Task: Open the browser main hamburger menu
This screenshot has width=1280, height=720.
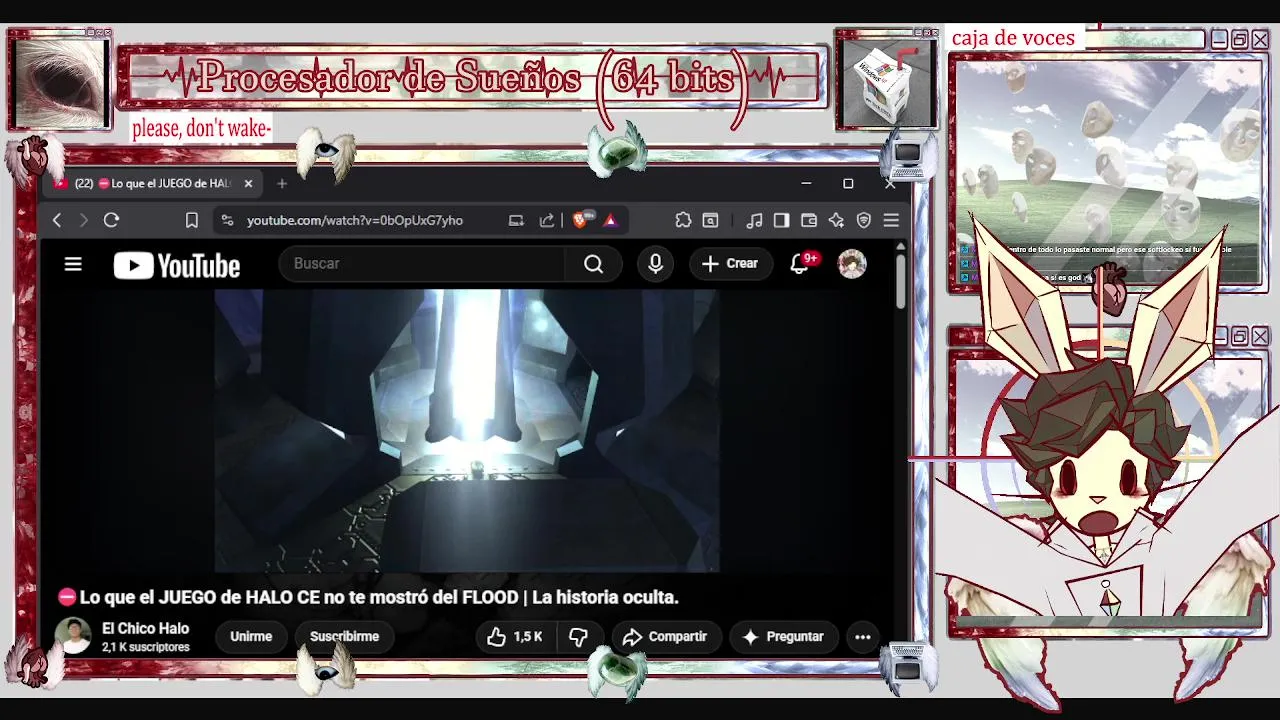Action: tap(891, 220)
